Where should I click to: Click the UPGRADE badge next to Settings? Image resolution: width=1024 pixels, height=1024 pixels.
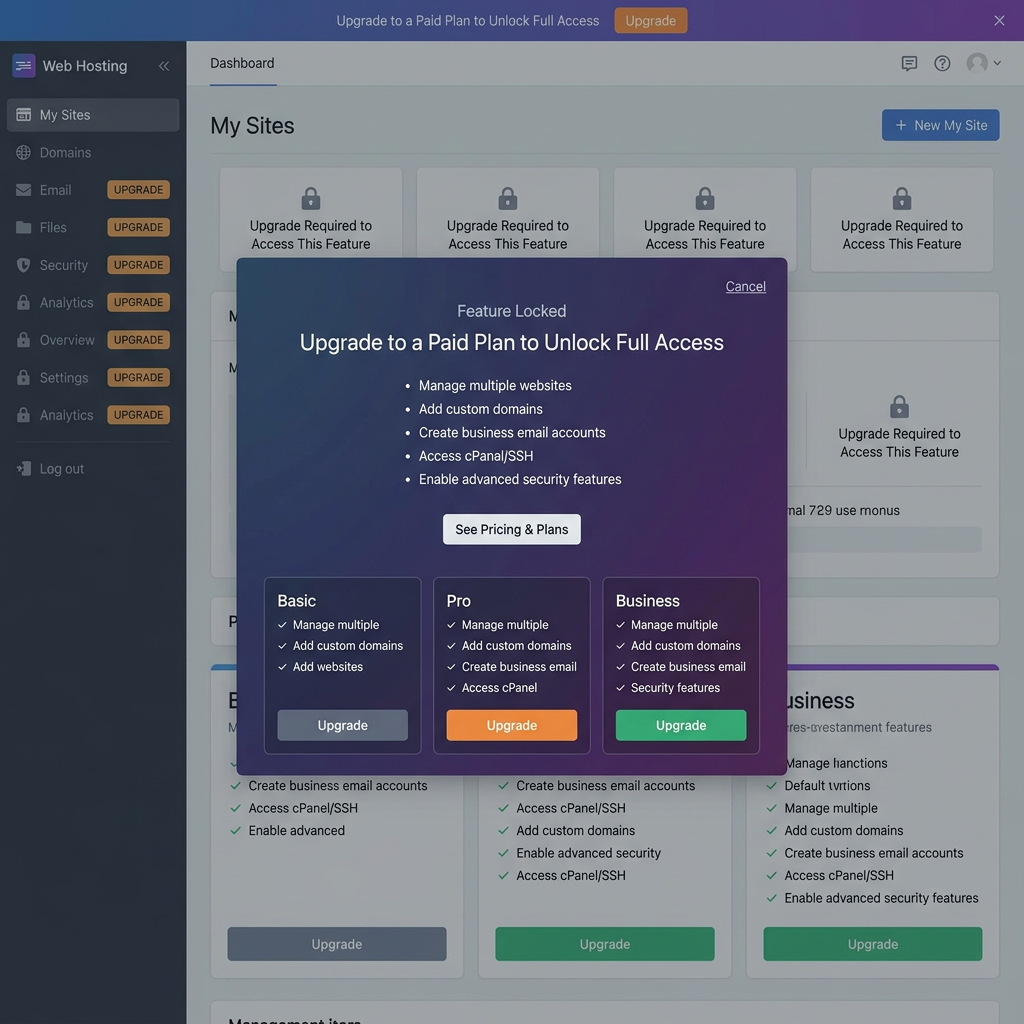(x=138, y=377)
